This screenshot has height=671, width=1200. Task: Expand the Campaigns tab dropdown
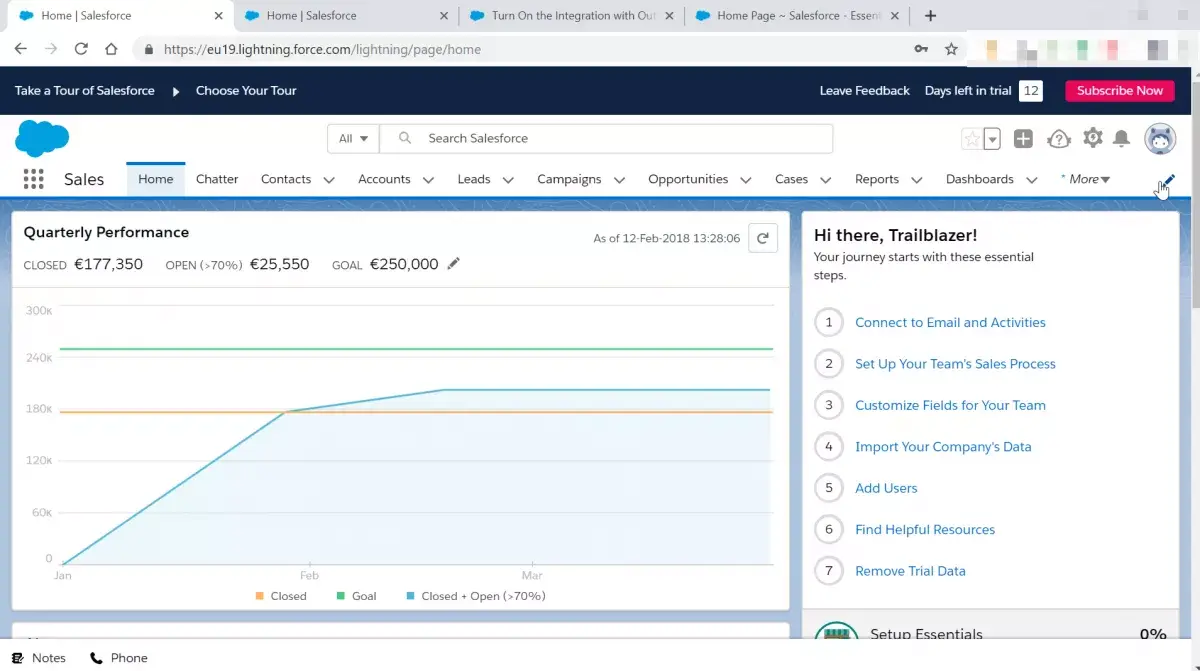tap(619, 180)
